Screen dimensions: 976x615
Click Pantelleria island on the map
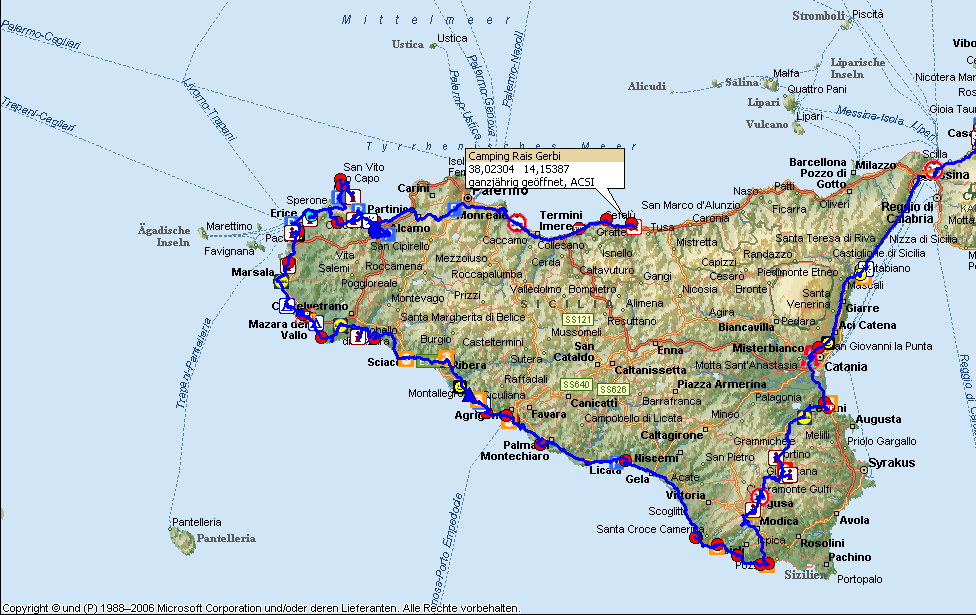tap(183, 540)
